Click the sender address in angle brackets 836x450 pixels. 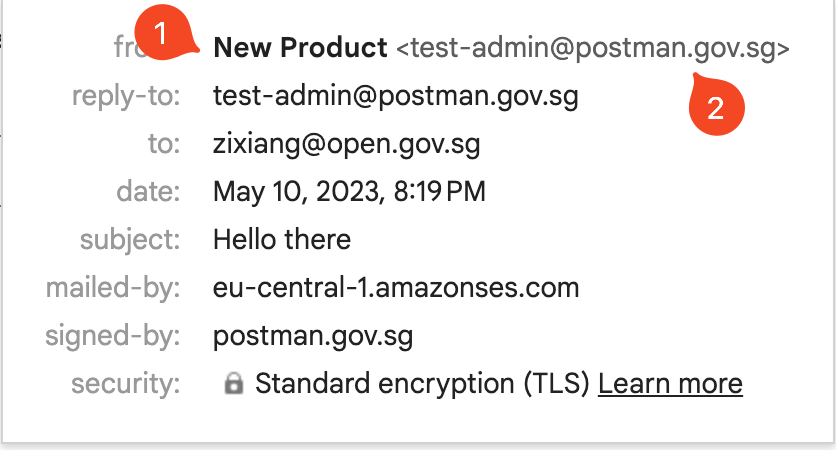pos(593,49)
